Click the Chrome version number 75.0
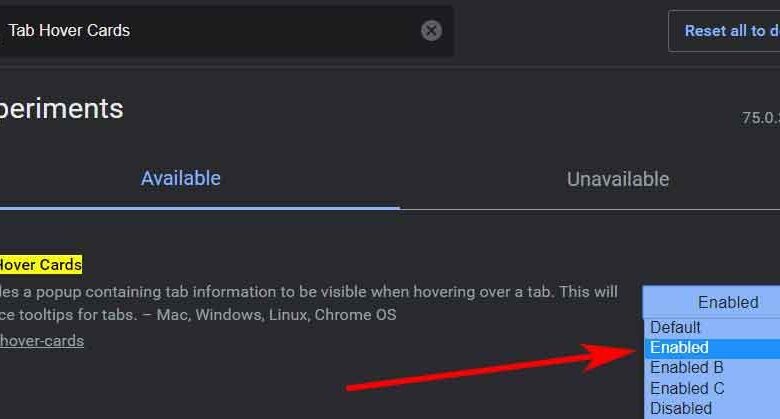The image size is (780, 419). [x=760, y=117]
